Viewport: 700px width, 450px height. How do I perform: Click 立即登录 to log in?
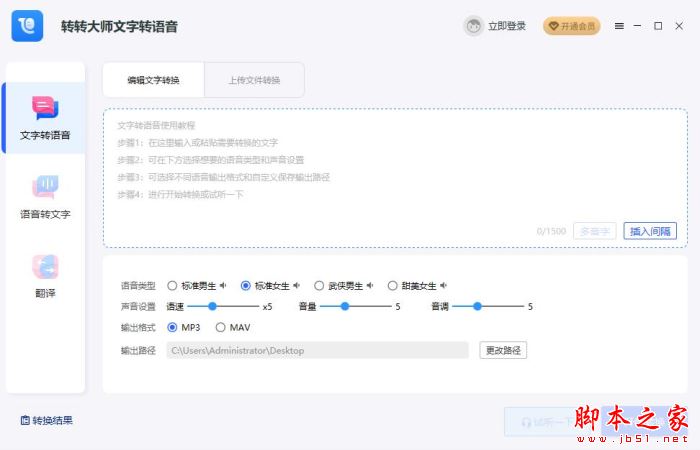tap(507, 26)
